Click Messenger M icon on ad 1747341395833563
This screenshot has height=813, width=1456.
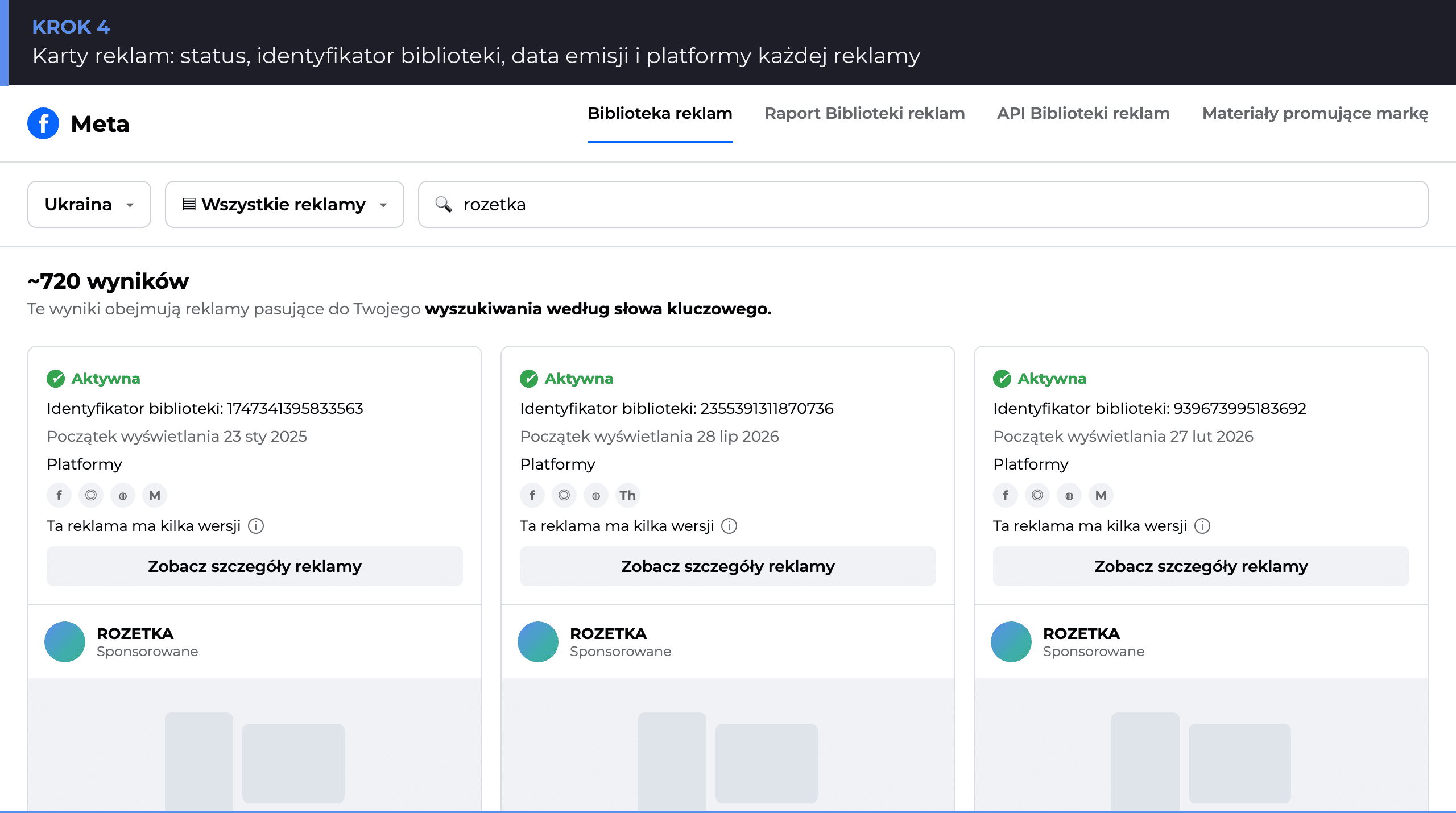coord(155,495)
